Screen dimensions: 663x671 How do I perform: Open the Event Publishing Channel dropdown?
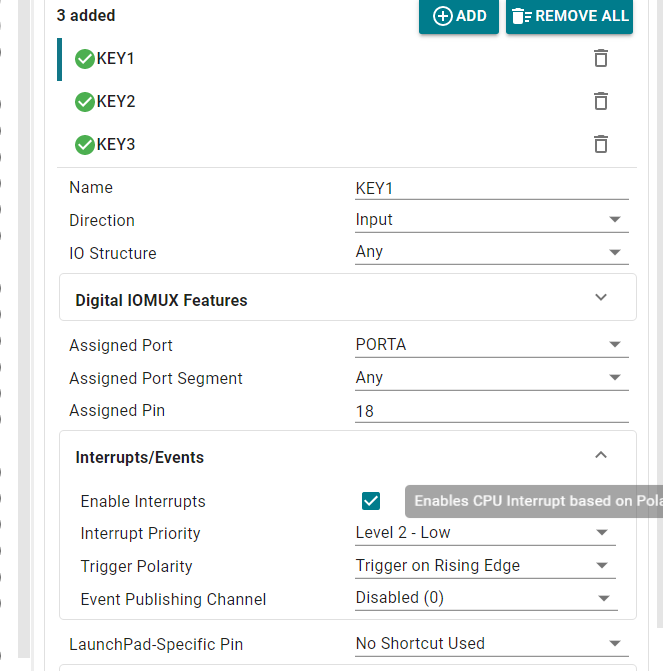486,598
